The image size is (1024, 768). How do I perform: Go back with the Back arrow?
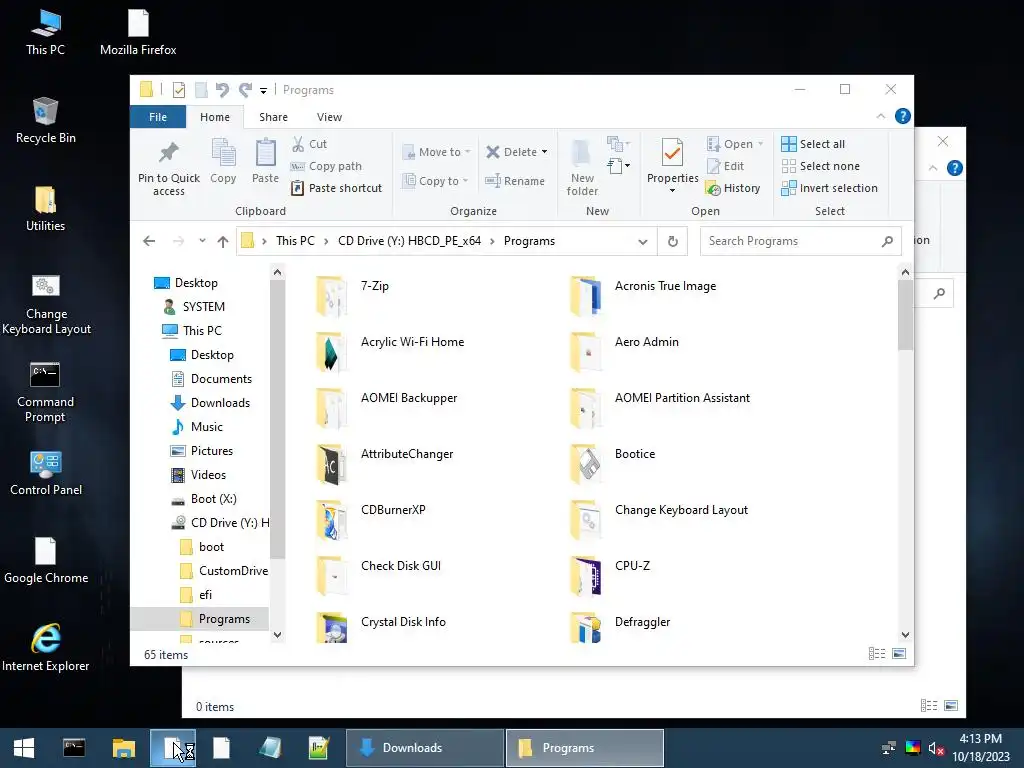pyautogui.click(x=149, y=241)
